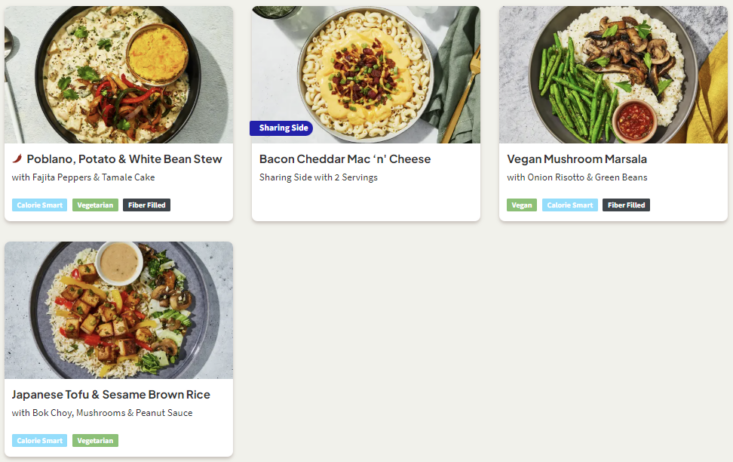Viewport: 733px width, 462px height.
Task: Click Calorie Smart tag on Japanese Tofu card
Action: [x=40, y=440]
